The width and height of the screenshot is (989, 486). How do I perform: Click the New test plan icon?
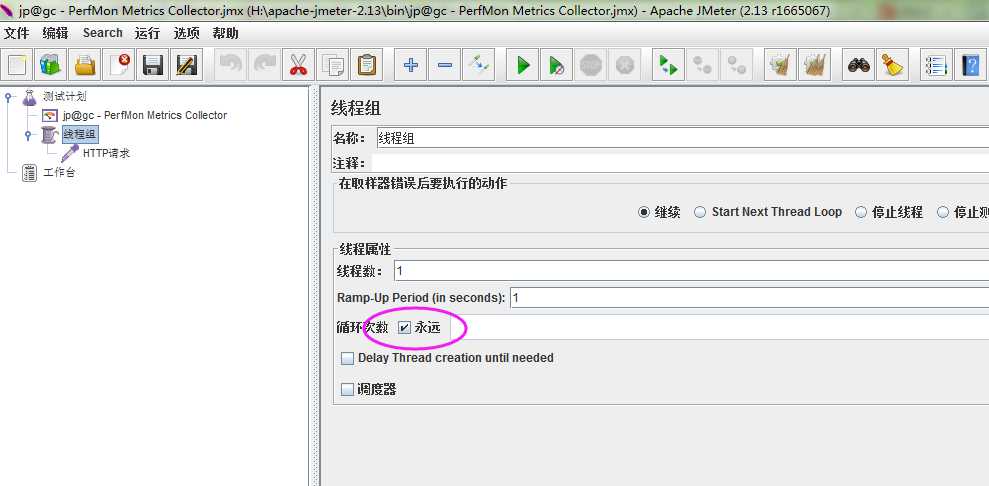pos(17,65)
